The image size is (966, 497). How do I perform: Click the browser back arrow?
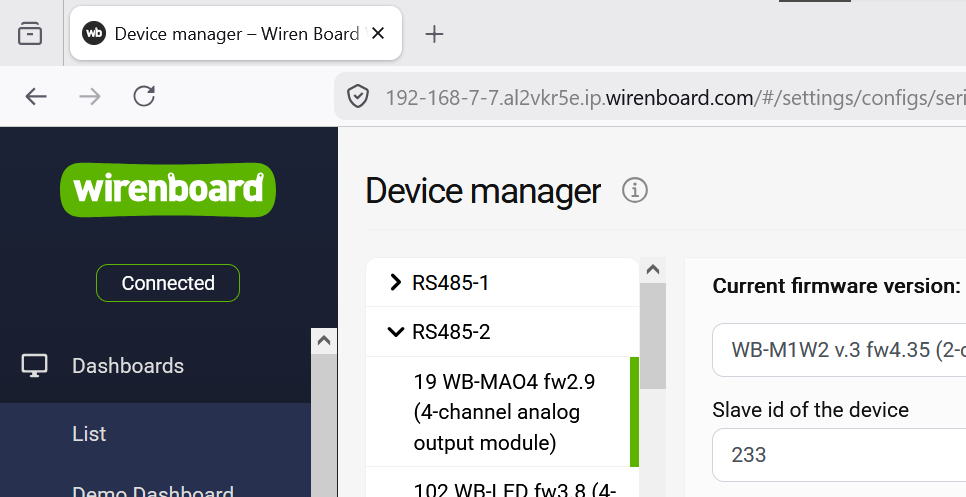pyautogui.click(x=36, y=96)
